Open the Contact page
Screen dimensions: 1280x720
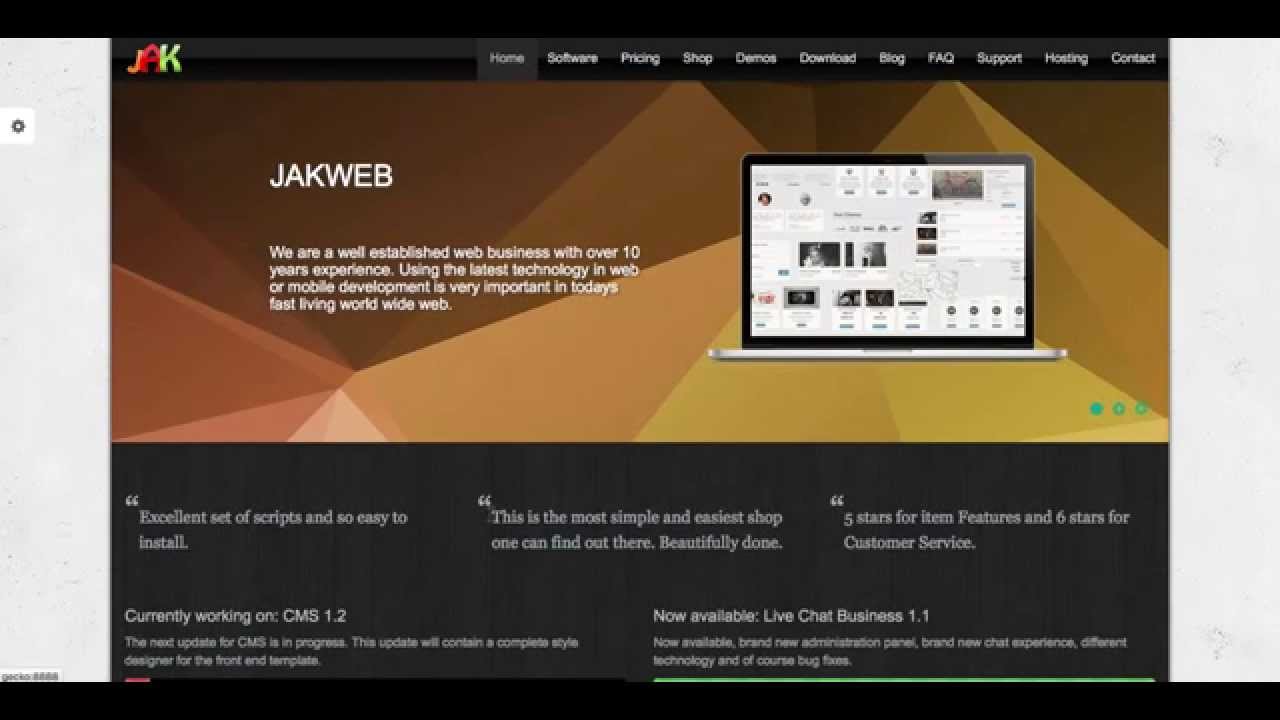point(1133,58)
